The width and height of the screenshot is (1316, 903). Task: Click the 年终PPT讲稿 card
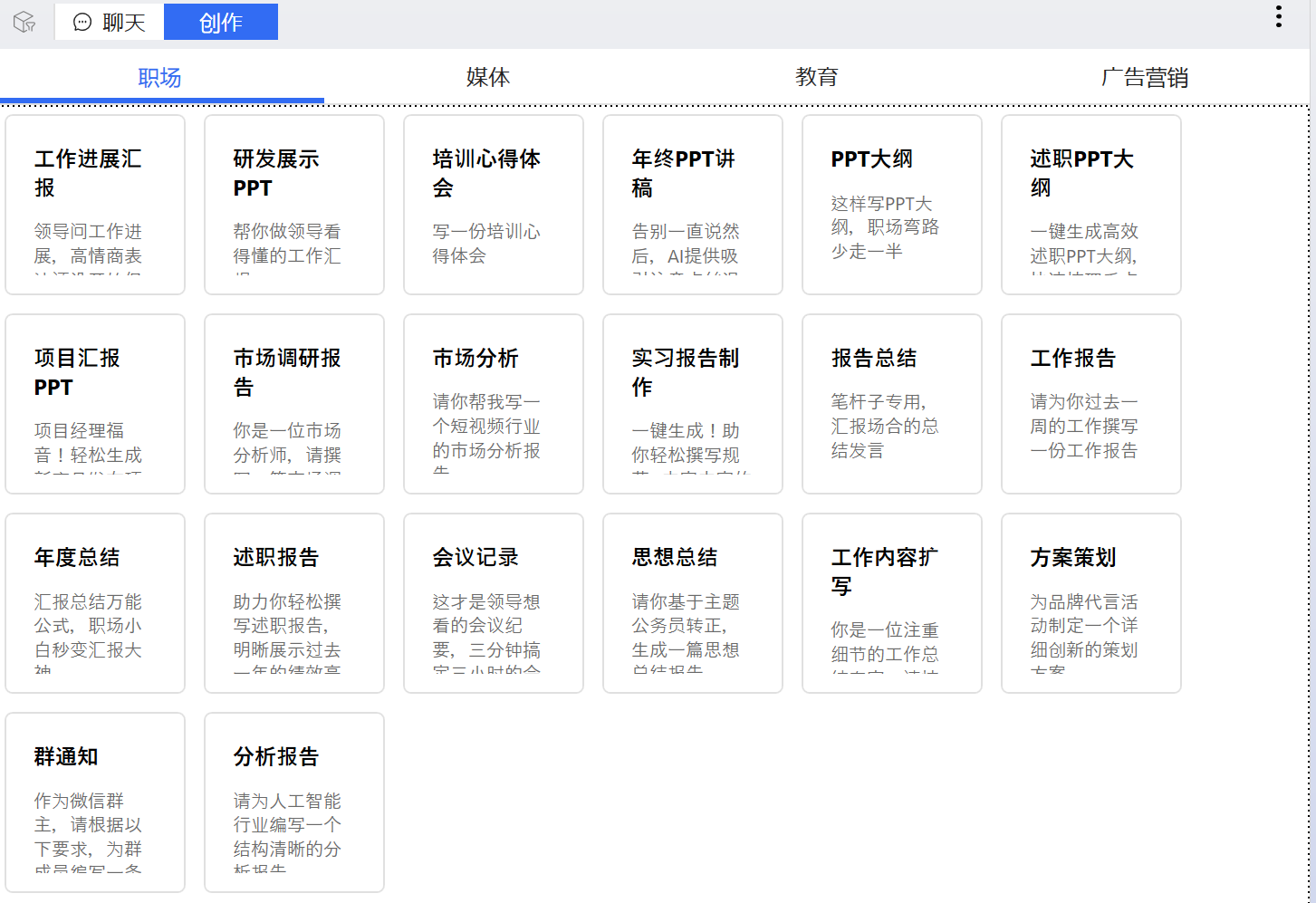coord(692,204)
